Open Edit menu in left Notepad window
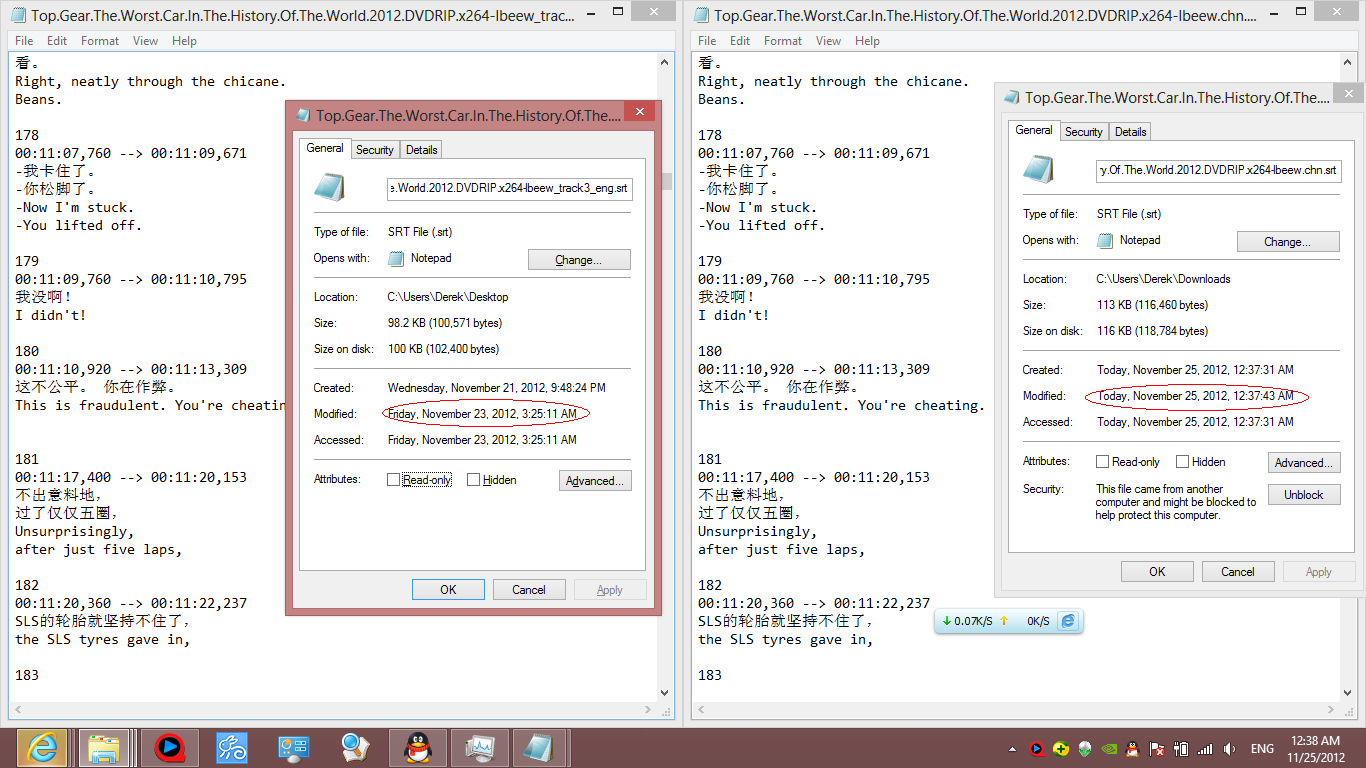This screenshot has height=768, width=1366. 57,41
